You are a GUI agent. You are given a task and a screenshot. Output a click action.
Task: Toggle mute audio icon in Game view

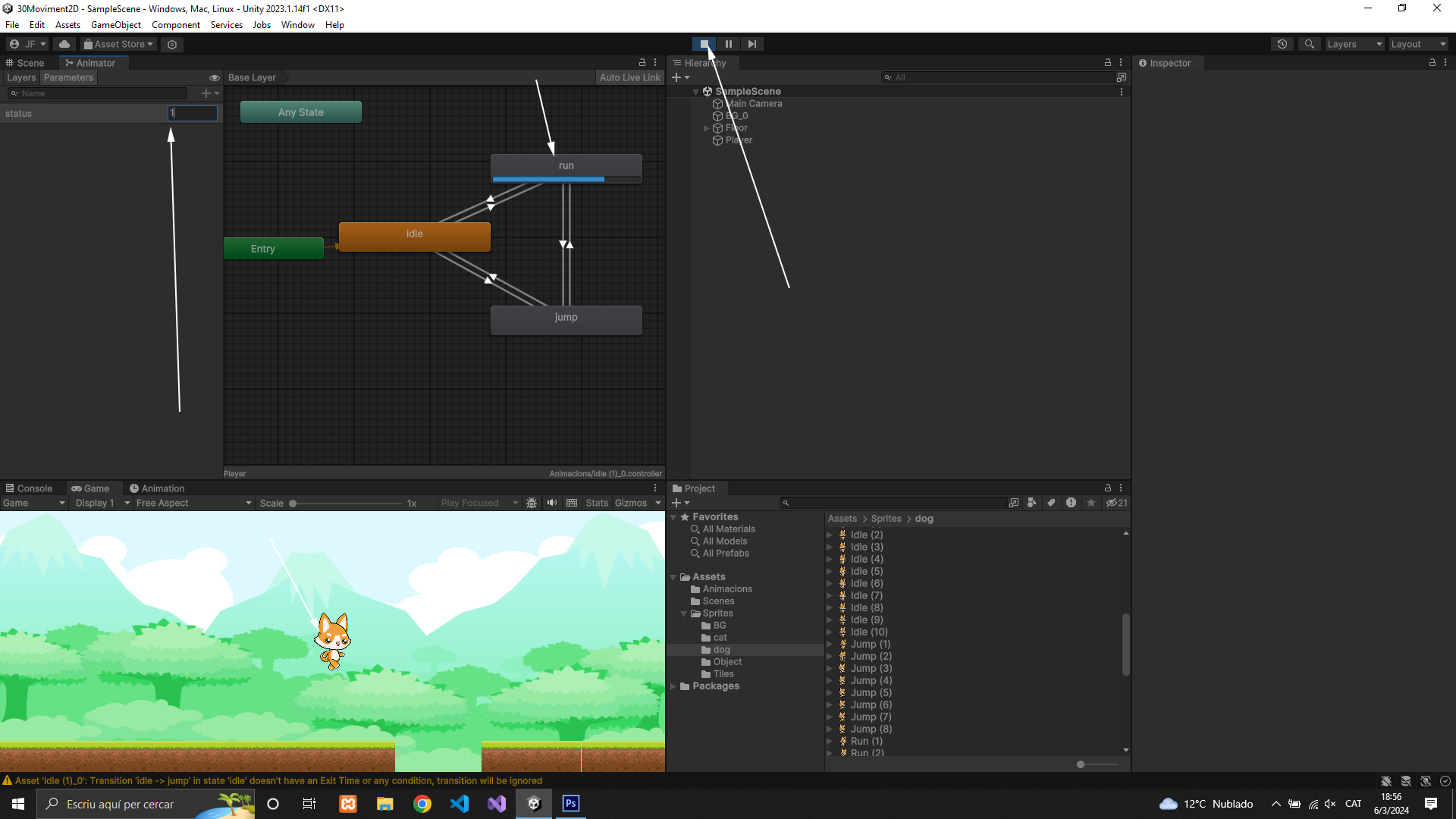(552, 503)
